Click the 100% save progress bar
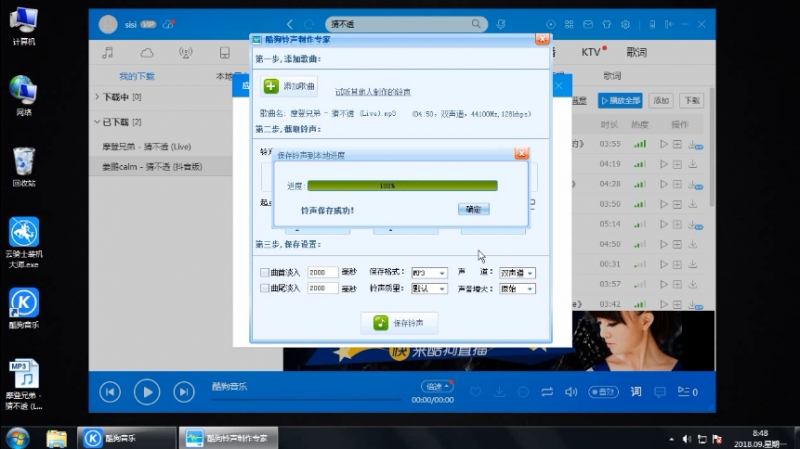 tap(403, 186)
